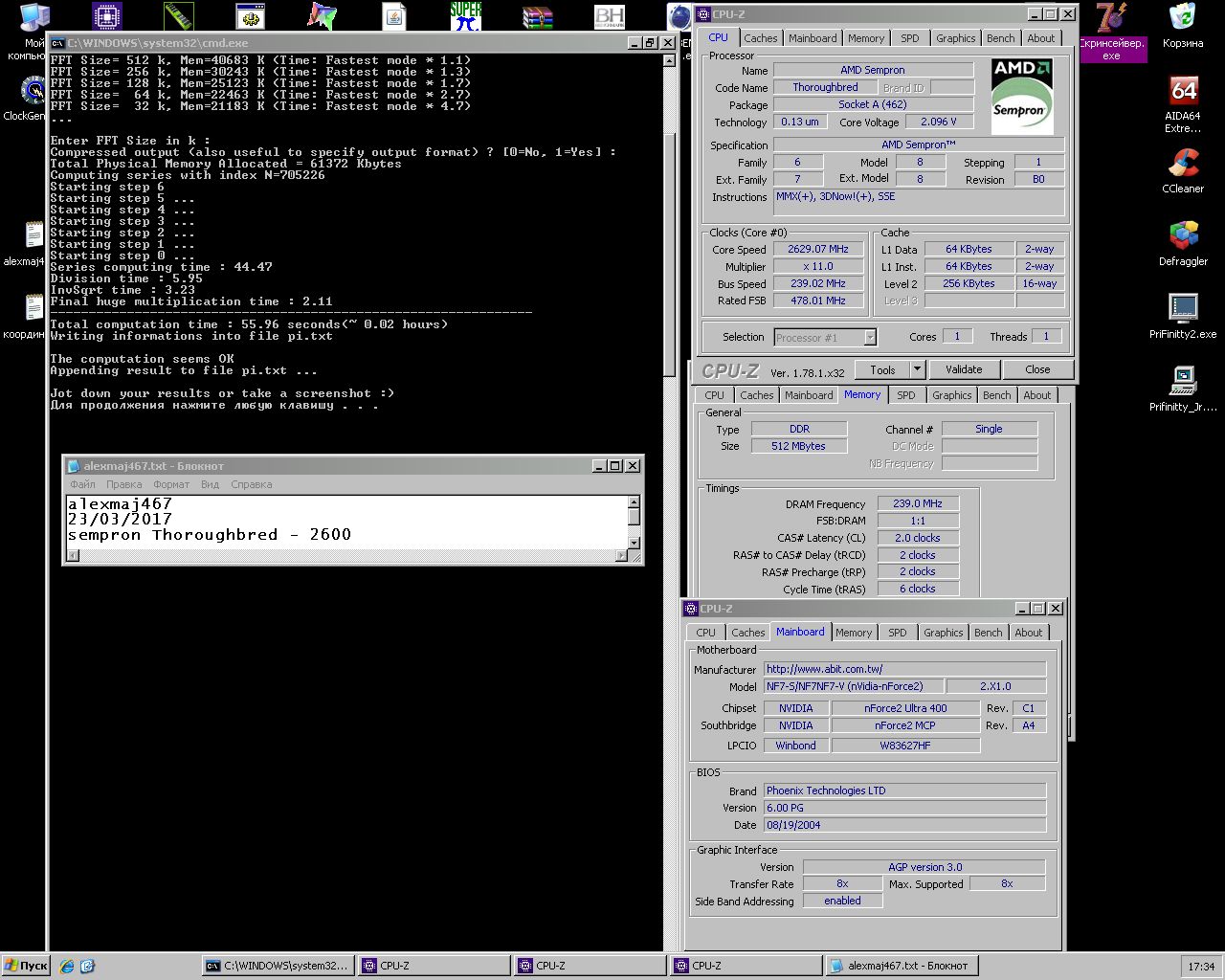Open the Корзина recycle bin icon

1183,16
